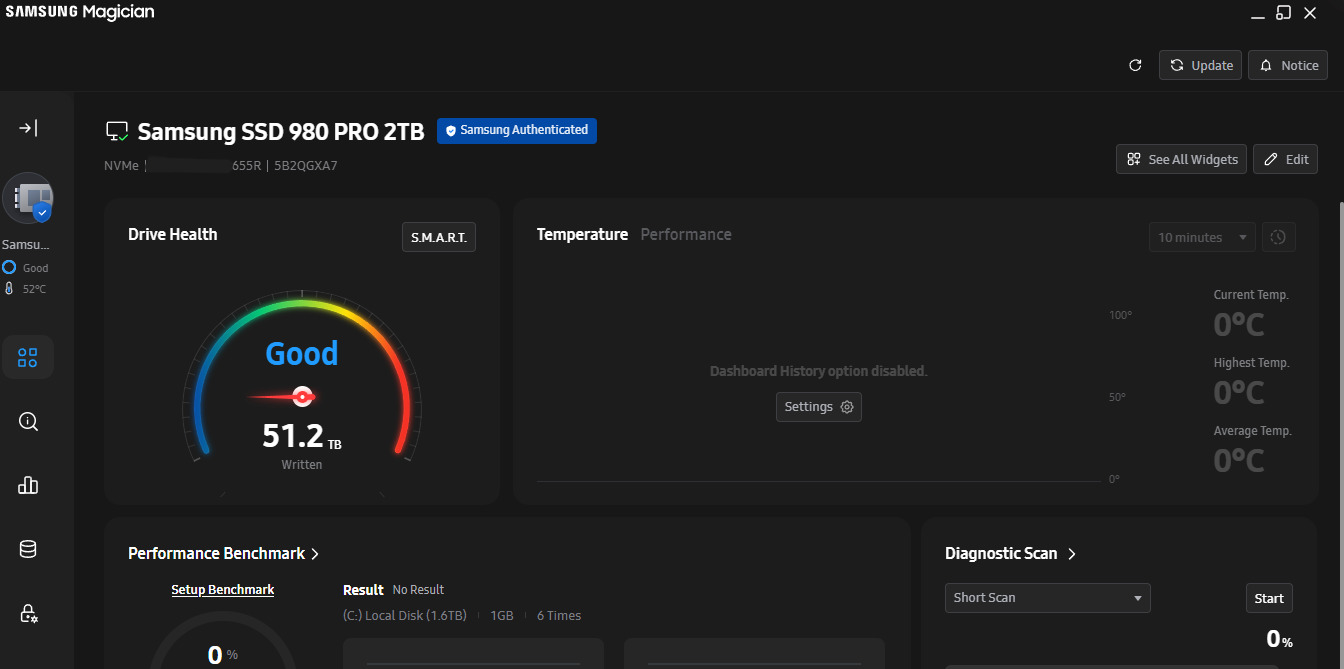Open the data management database icon
1344x669 pixels.
pos(28,549)
